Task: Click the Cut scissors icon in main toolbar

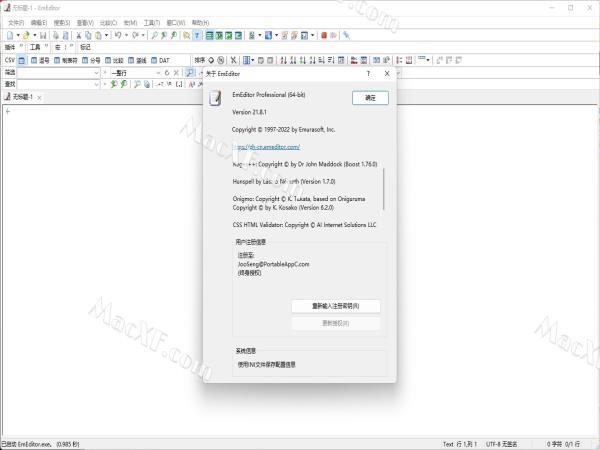Action: coord(78,35)
